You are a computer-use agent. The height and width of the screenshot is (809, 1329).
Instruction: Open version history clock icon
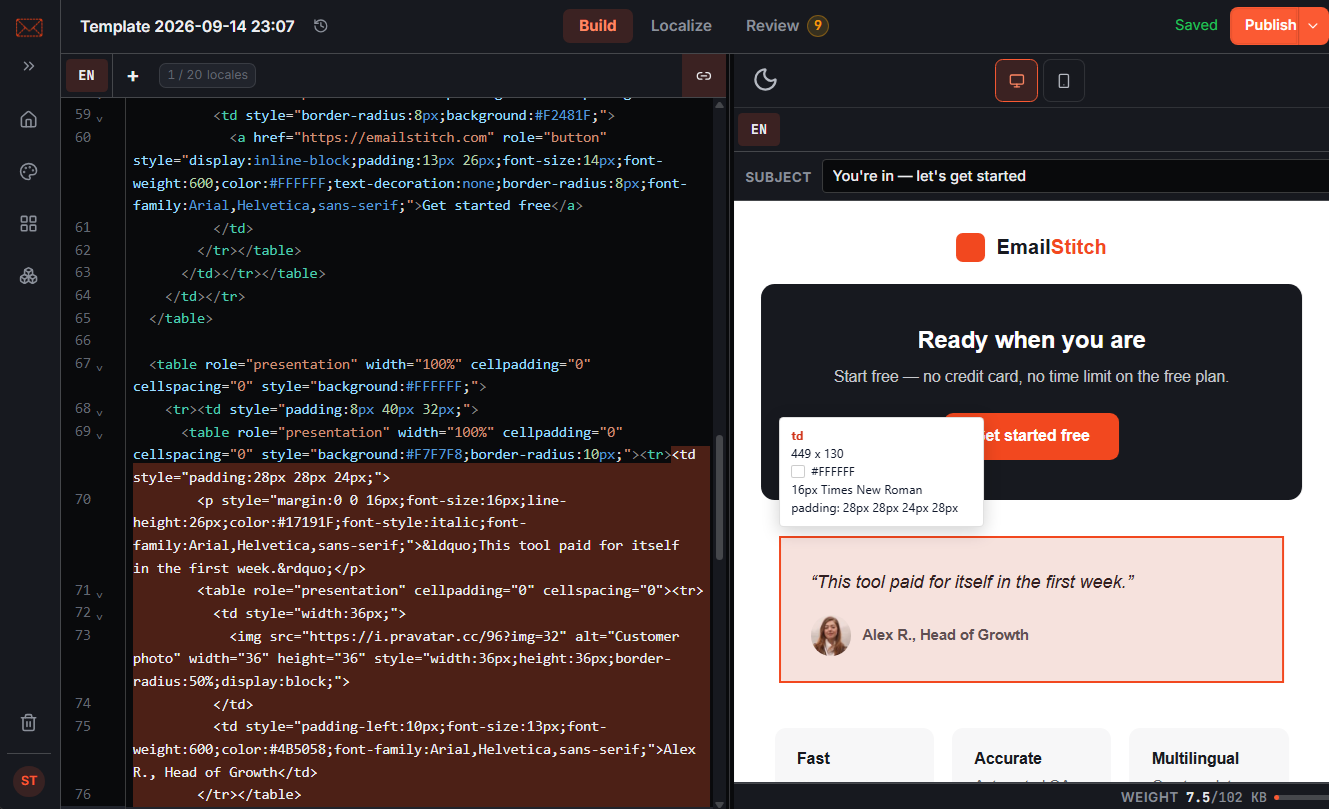click(321, 26)
